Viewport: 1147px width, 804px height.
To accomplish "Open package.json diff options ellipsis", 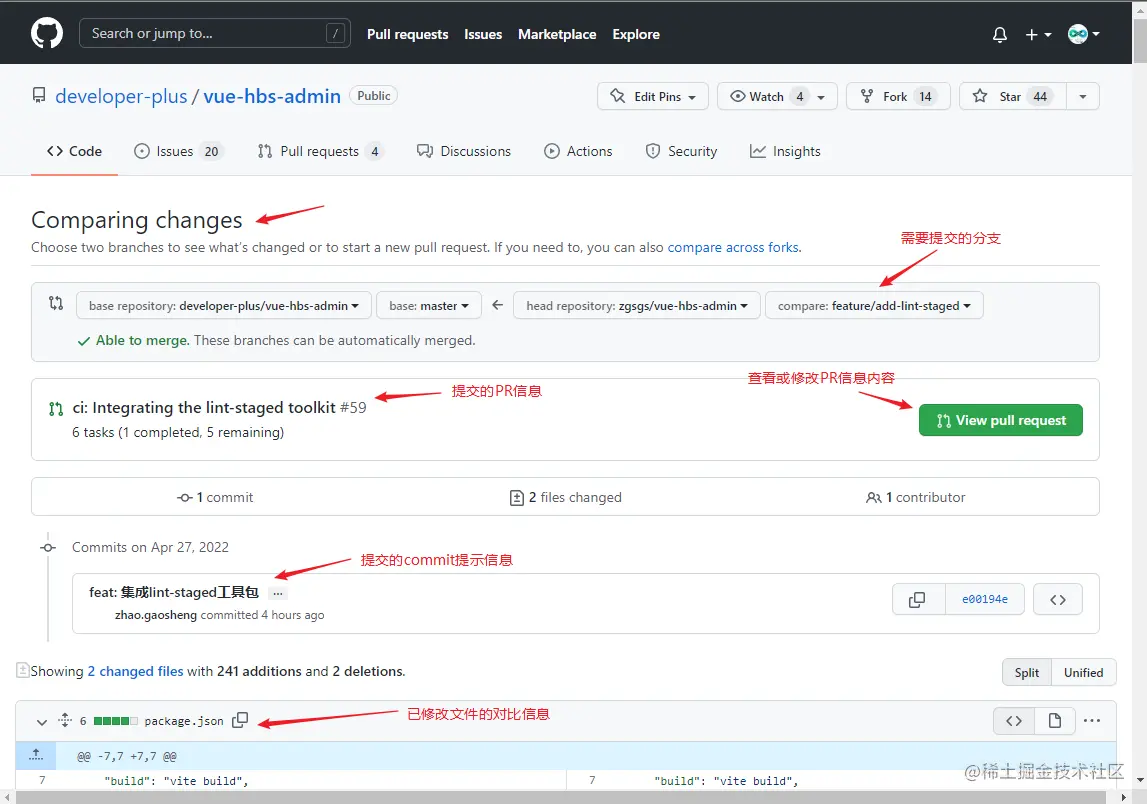I will 1091,721.
